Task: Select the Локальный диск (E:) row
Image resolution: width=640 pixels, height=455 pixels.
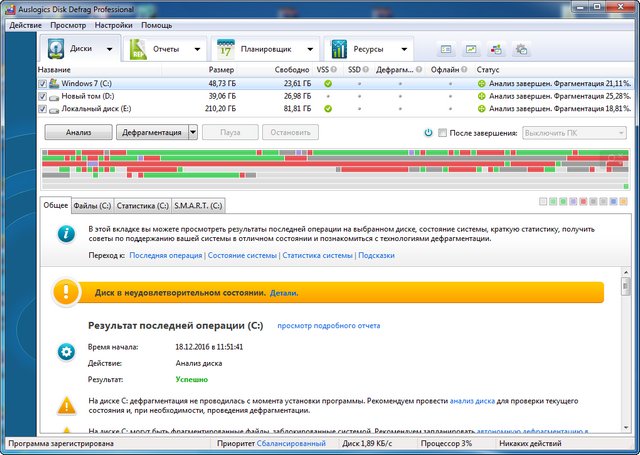Action: coord(94,108)
